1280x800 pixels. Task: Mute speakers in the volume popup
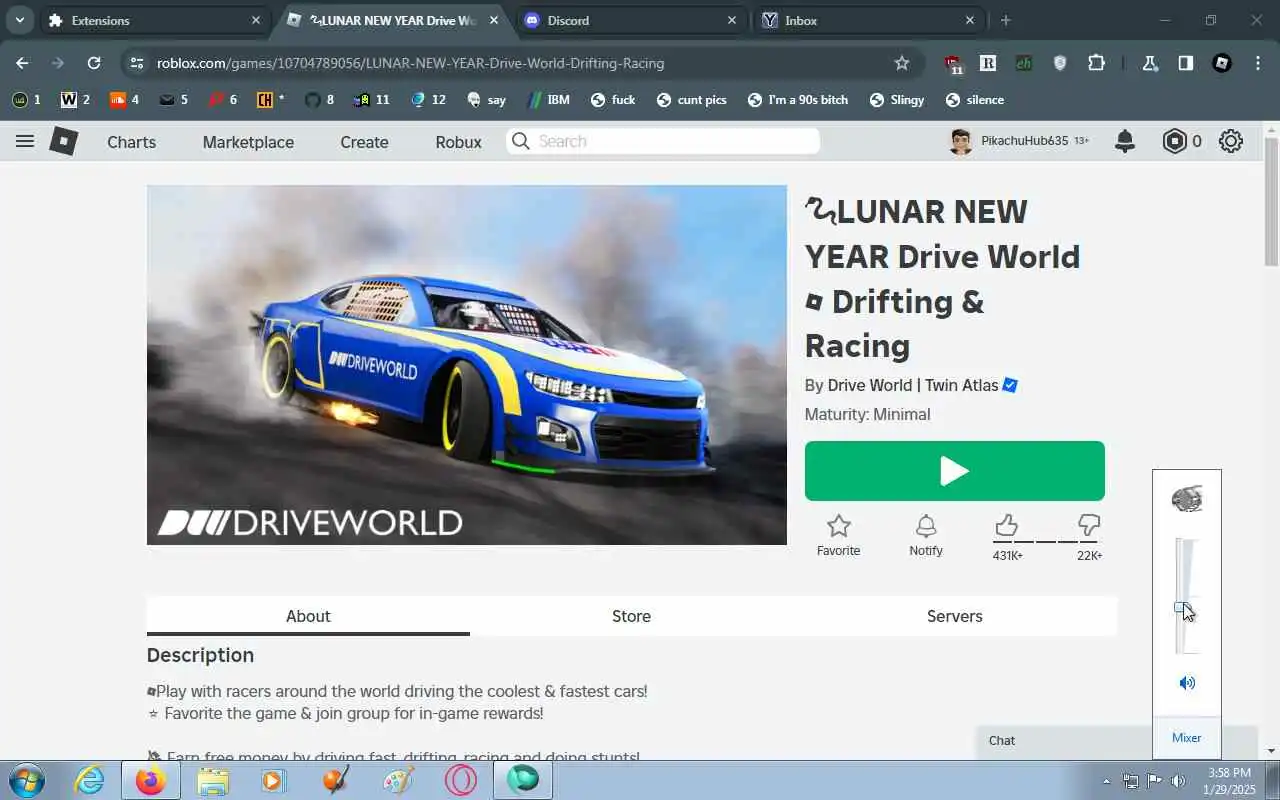point(1187,683)
